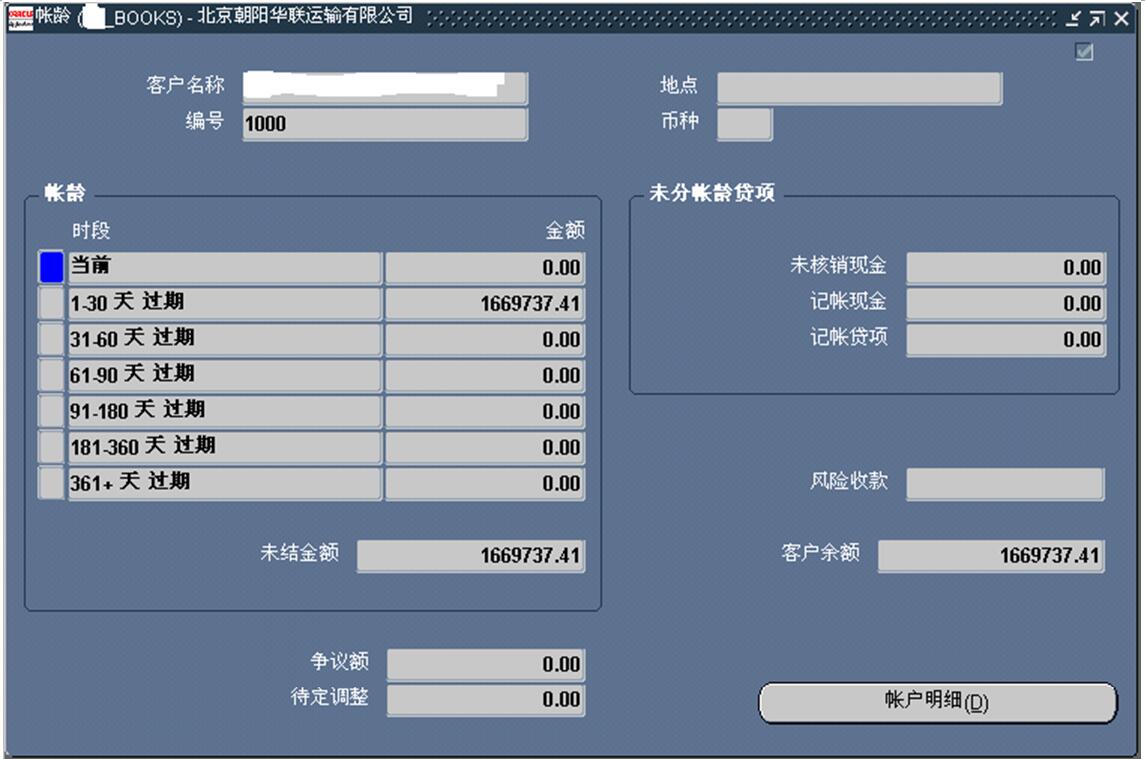Select the row indicator for 当前 period
Viewport: 1145px width, 763px height.
click(x=50, y=268)
